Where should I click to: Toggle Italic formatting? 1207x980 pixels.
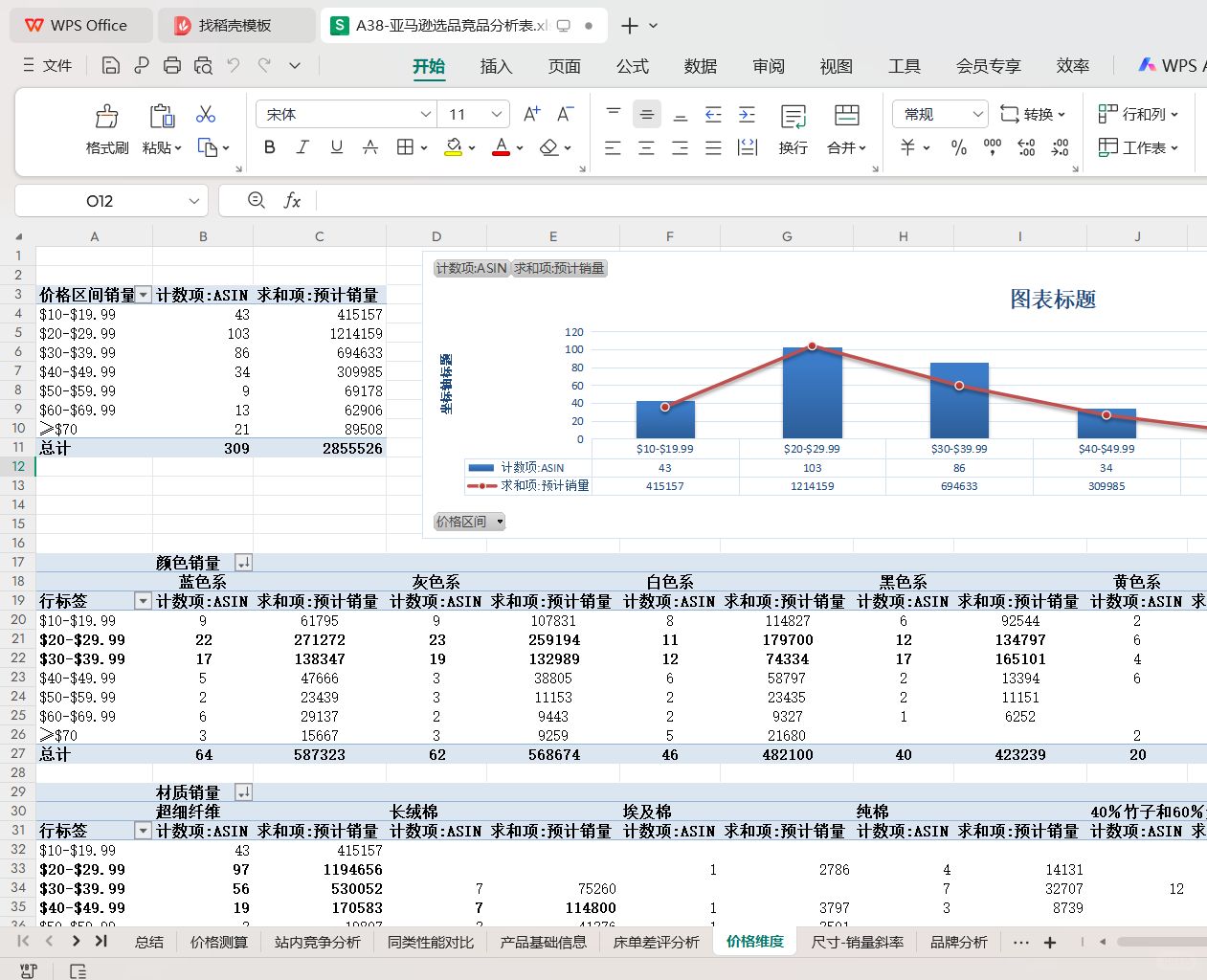tap(302, 147)
